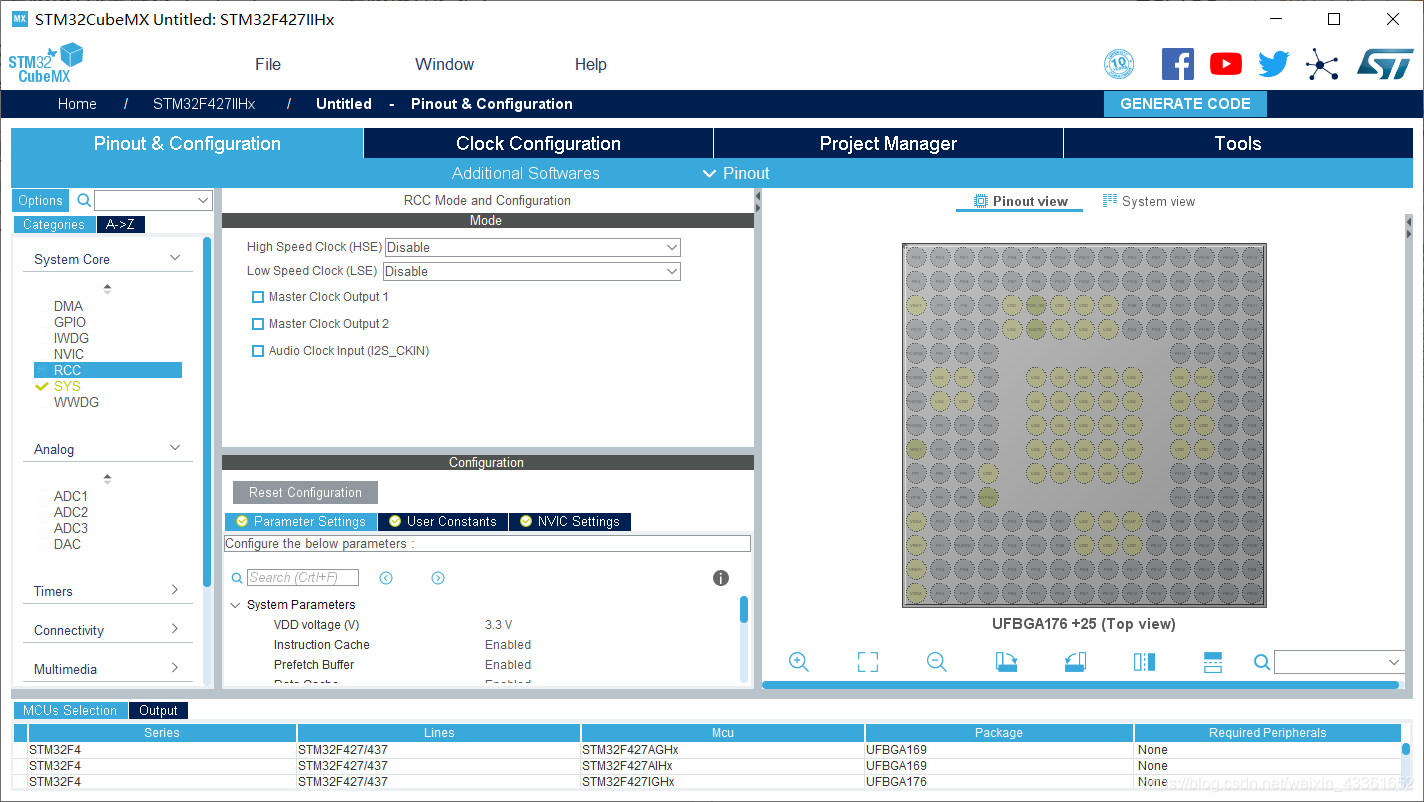Go to Home breadcrumb
The height and width of the screenshot is (802, 1424).
(77, 104)
